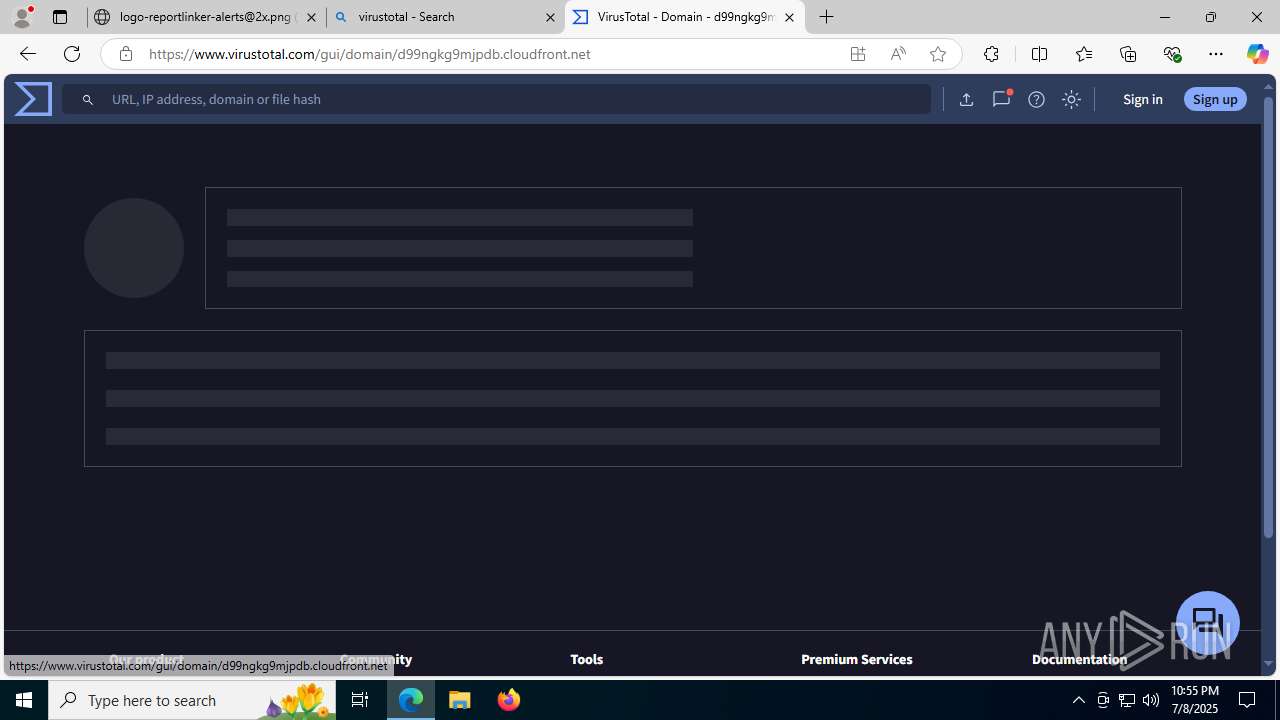The height and width of the screenshot is (720, 1280).
Task: Click the Windows taskbar search box
Action: click(x=192, y=700)
